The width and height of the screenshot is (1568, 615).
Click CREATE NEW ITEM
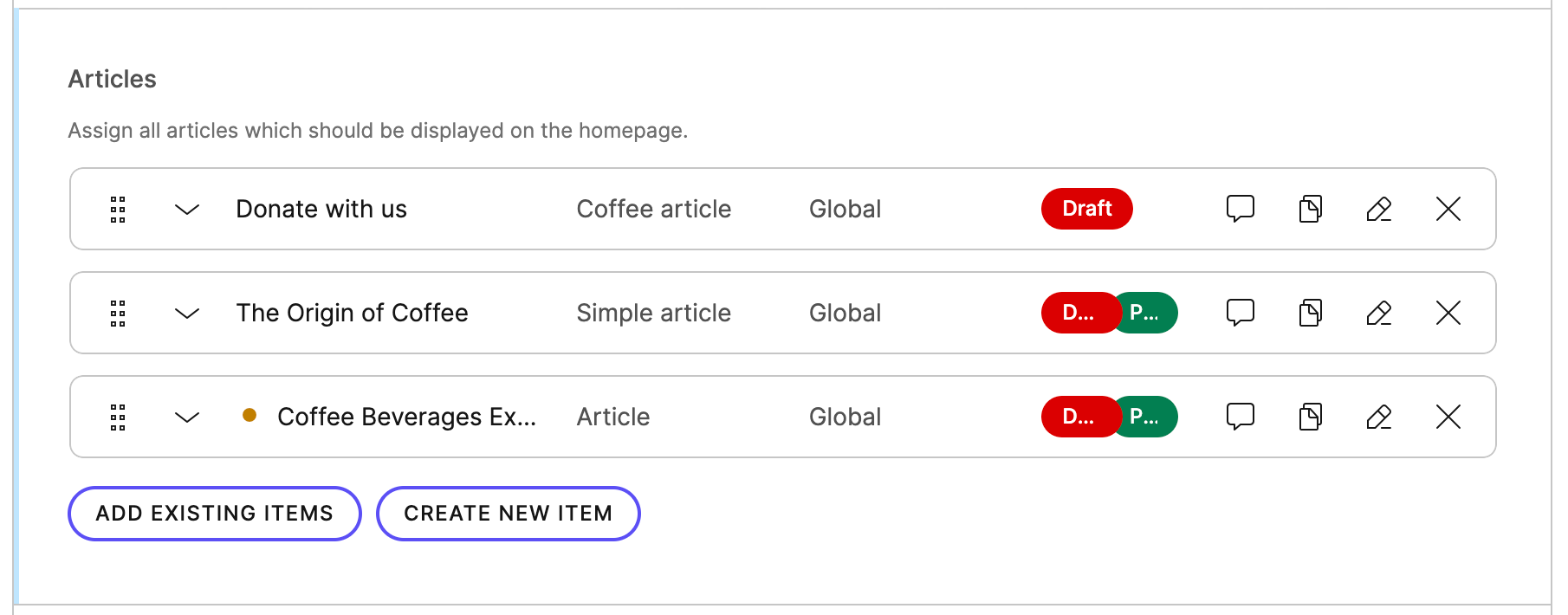[508, 513]
